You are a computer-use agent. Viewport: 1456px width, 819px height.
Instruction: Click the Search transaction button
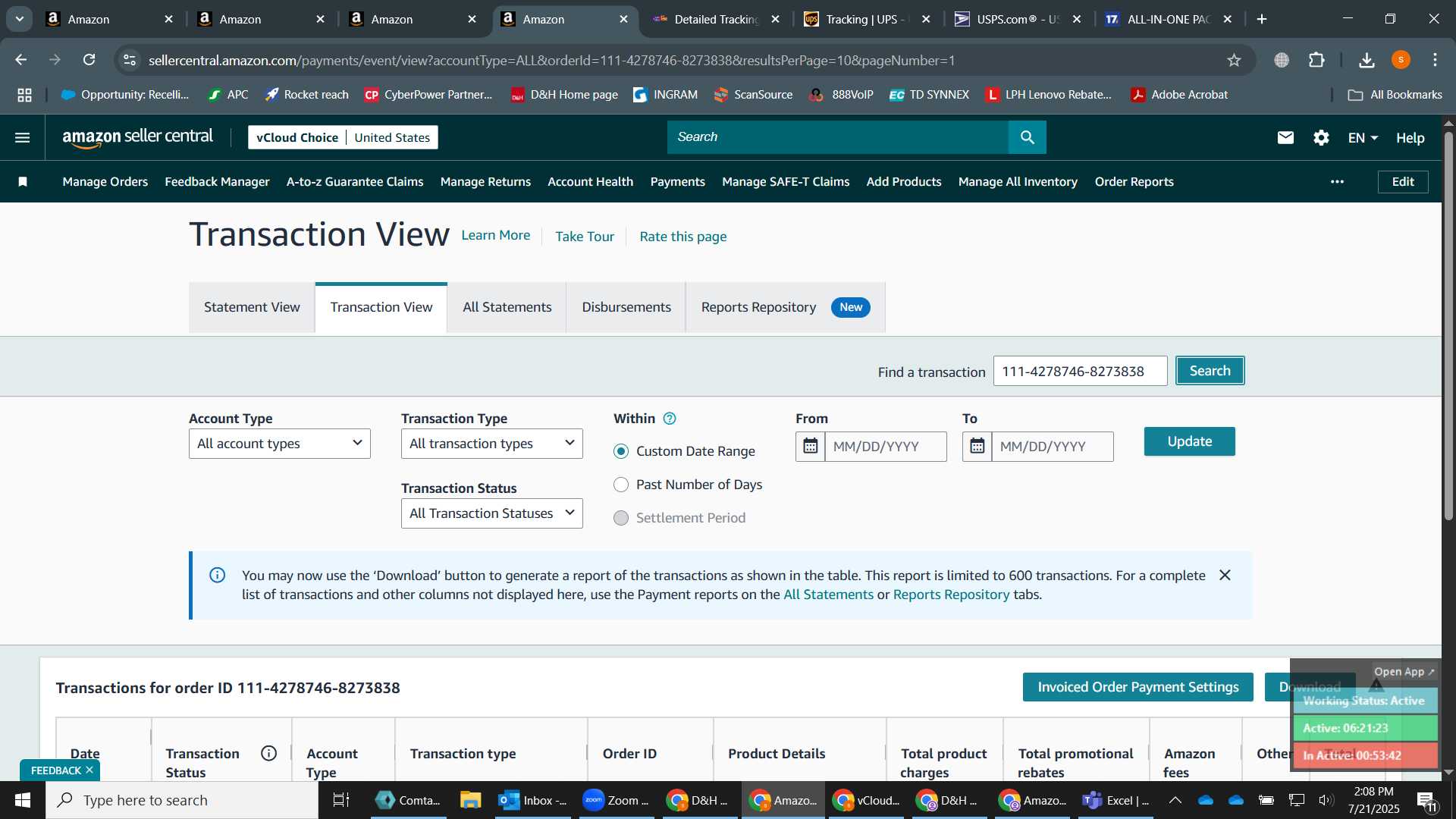tap(1210, 371)
